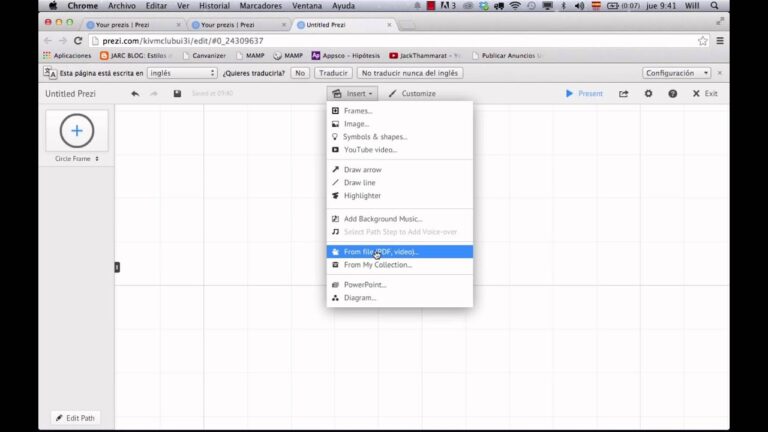Open the Canvanizer bookmark
Screen dimensions: 768x432
(x=204, y=56)
